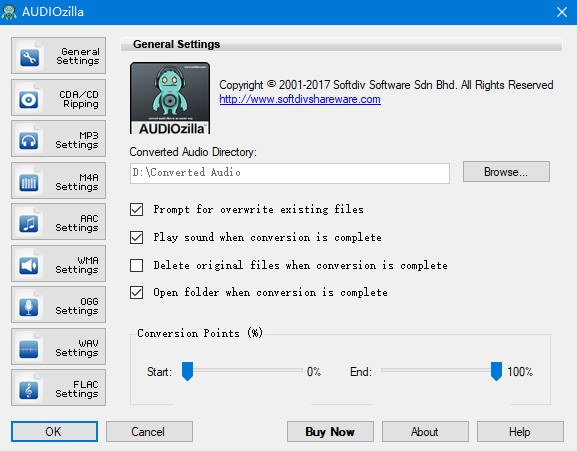Viewport: 577px width, 451px height.
Task: Toggle open folder when conversion is complete
Action: click(137, 293)
